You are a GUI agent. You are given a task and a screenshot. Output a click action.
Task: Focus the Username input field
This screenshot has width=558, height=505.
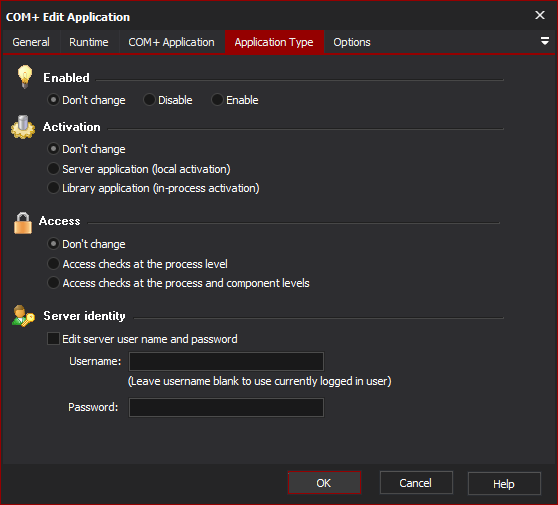(x=226, y=362)
